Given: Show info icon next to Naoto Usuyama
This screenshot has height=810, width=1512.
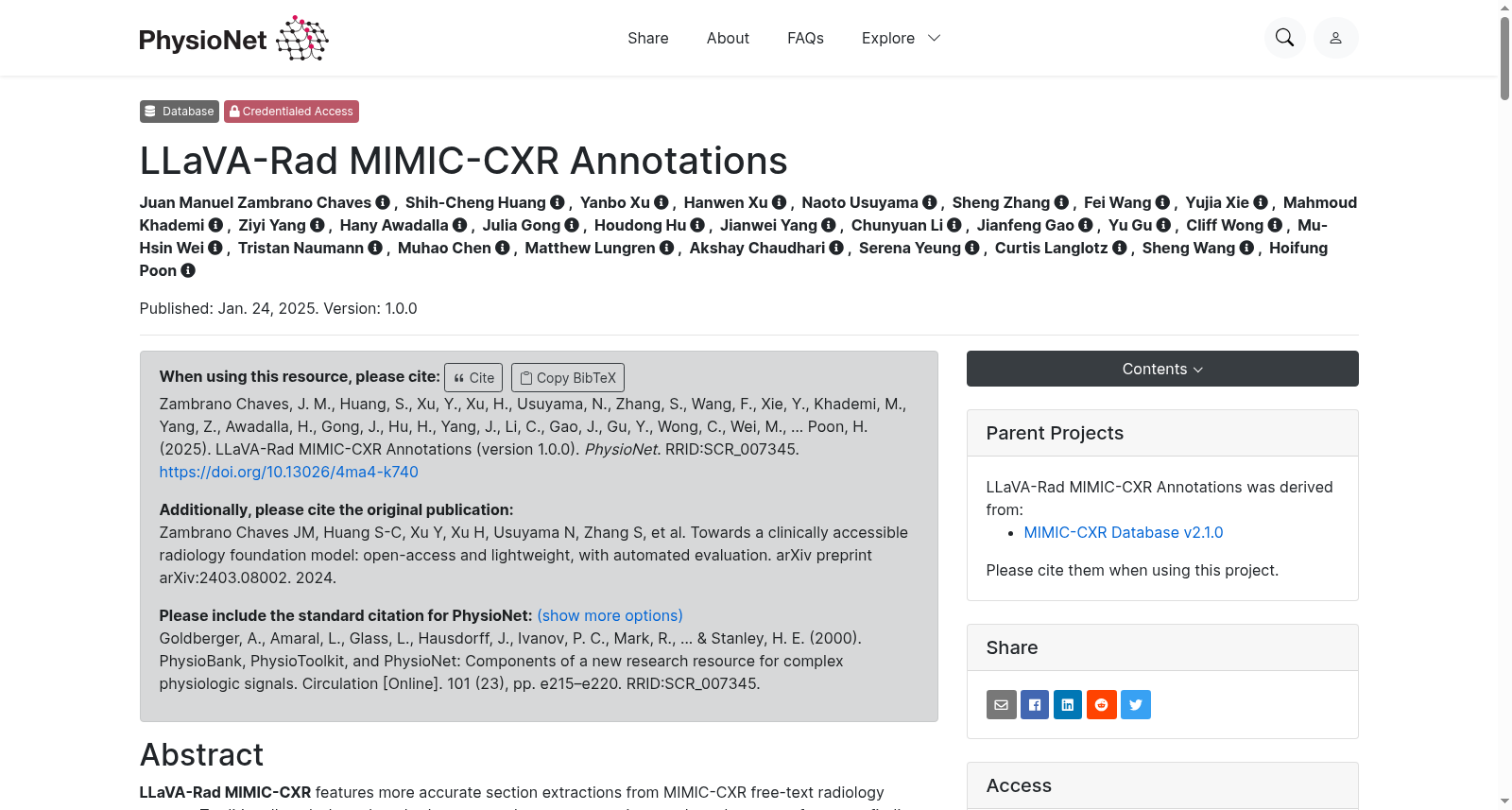Looking at the screenshot, I should tap(930, 202).
